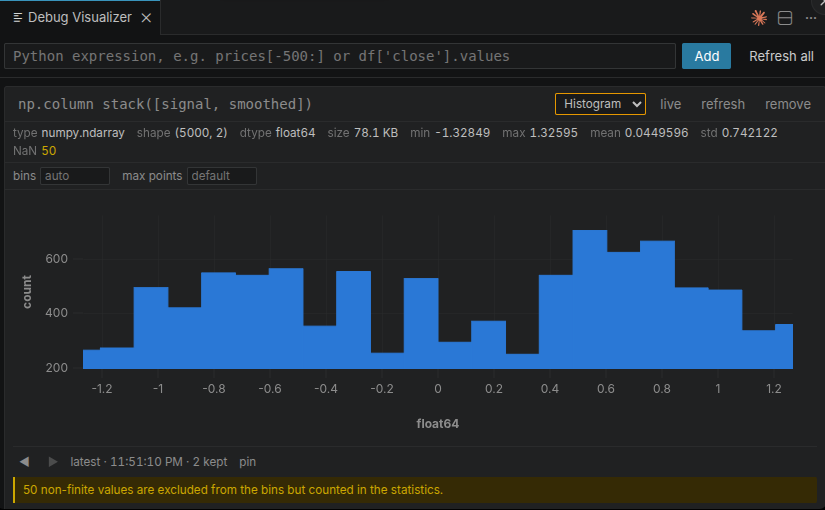Click the max value 1.32595
The image size is (825, 510).
click(553, 133)
